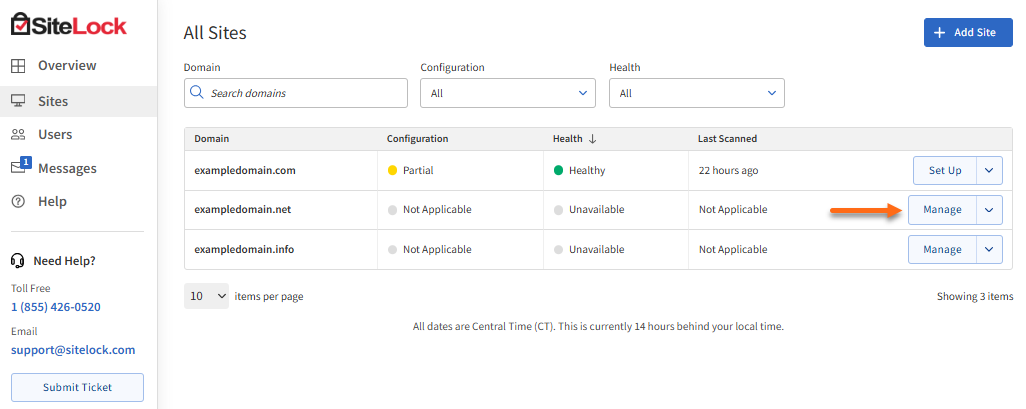Click Manage for exampledomain.net
The width and height of the screenshot is (1026, 409).
[942, 209]
